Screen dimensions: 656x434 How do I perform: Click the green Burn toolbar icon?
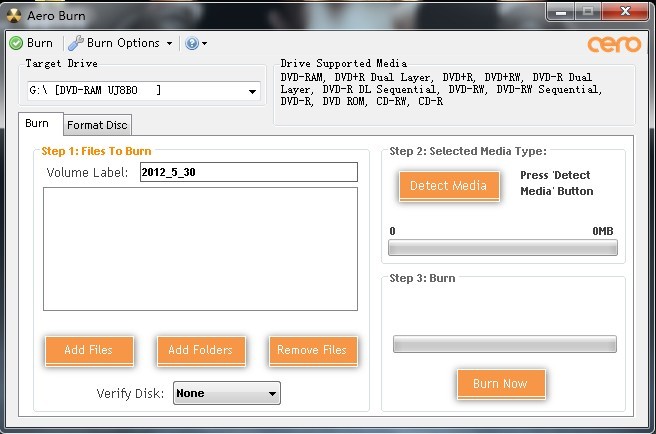click(x=17, y=43)
